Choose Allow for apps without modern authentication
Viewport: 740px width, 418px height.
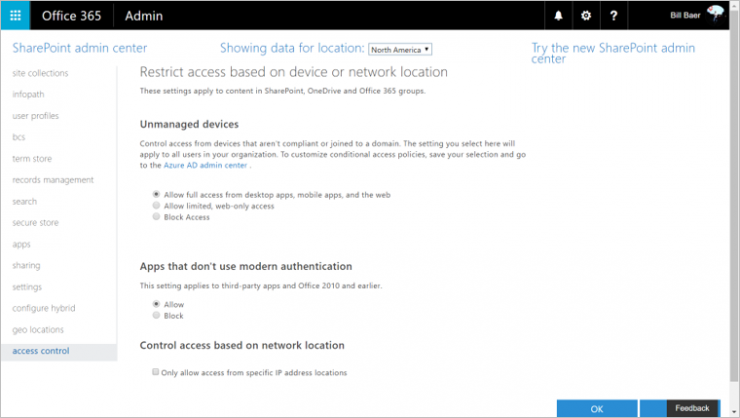click(156, 303)
